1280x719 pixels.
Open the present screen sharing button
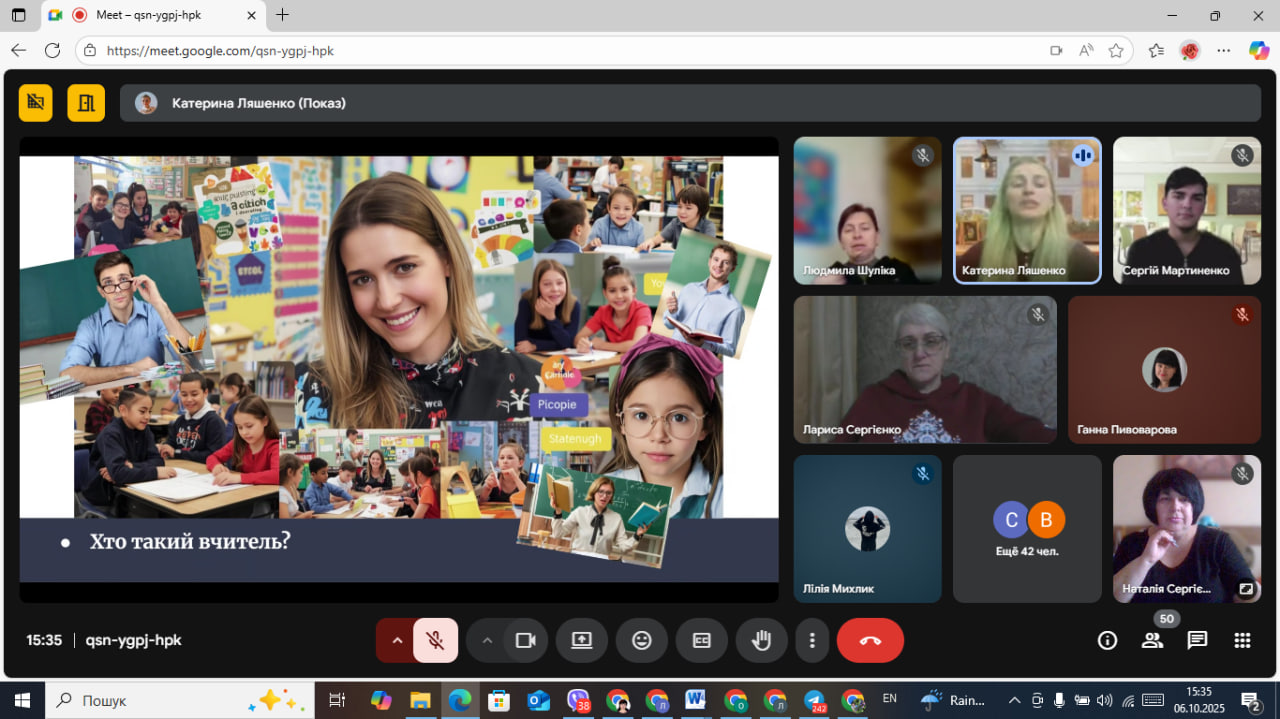(x=582, y=641)
